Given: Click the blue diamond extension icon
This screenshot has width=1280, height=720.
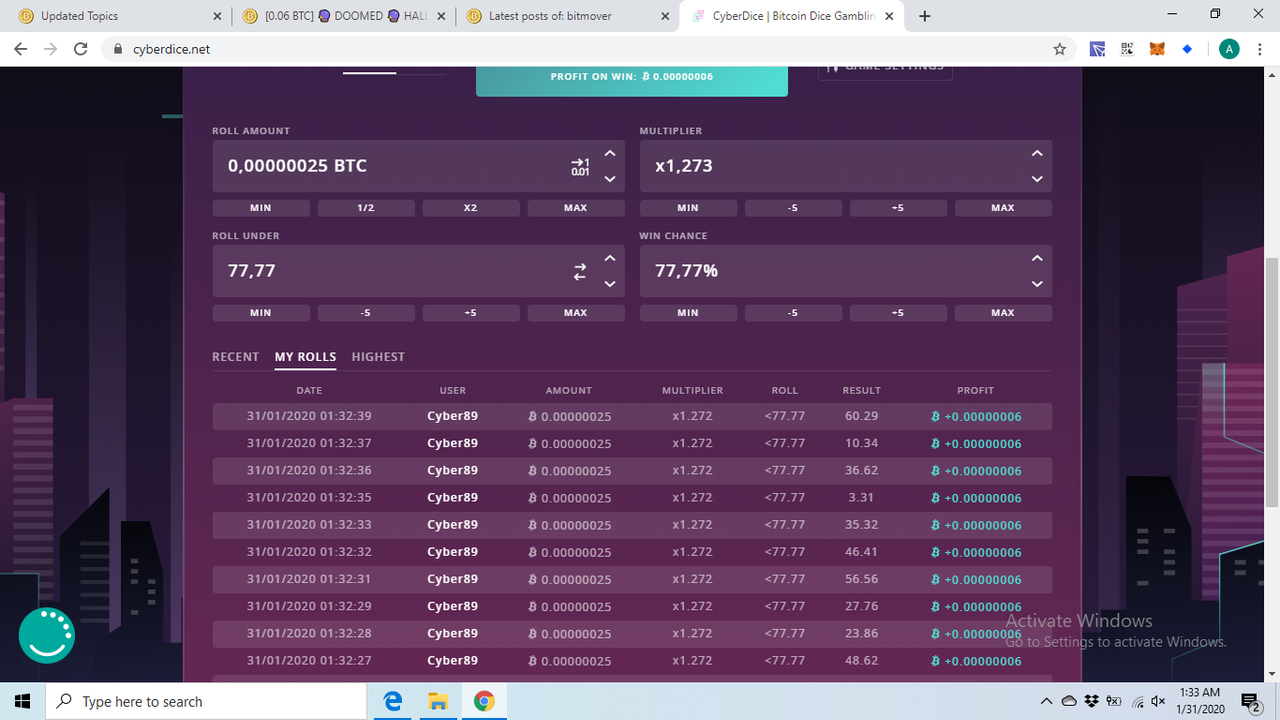Looking at the screenshot, I should point(1187,49).
